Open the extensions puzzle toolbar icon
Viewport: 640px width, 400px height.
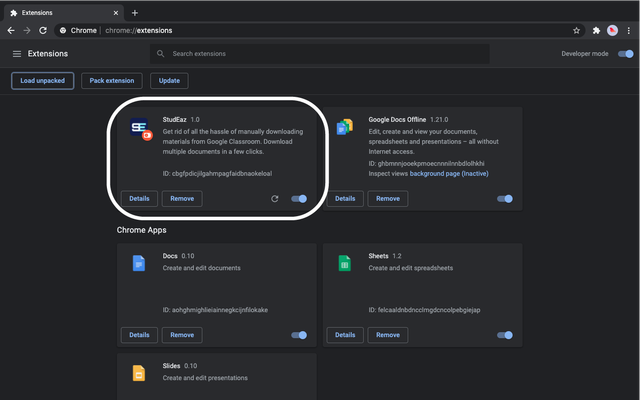[x=596, y=31]
